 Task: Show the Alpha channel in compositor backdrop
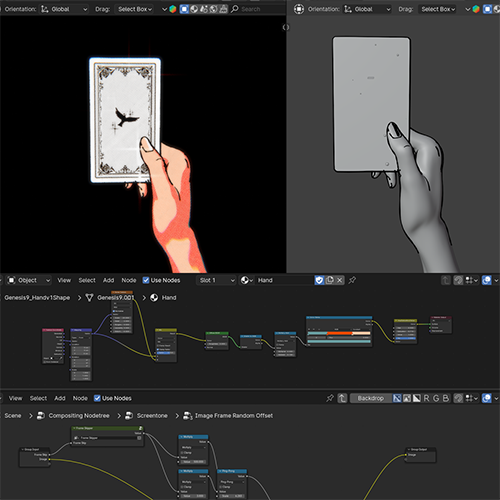[x=417, y=398]
